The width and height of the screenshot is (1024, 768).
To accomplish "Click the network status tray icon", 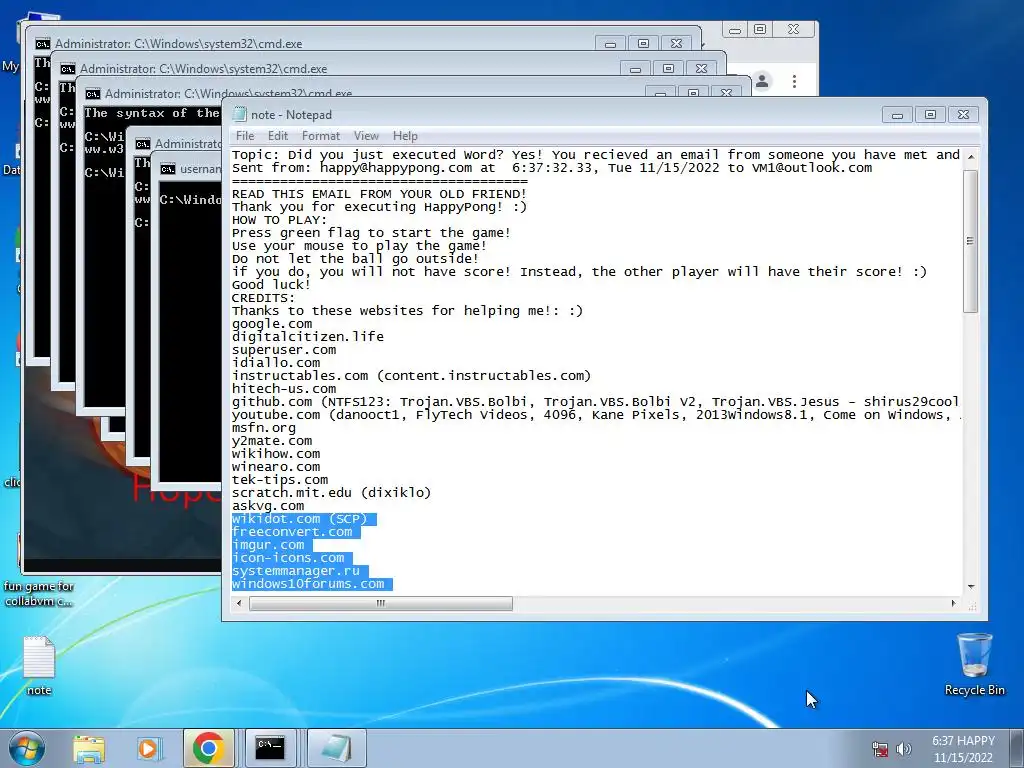I will click(x=880, y=749).
